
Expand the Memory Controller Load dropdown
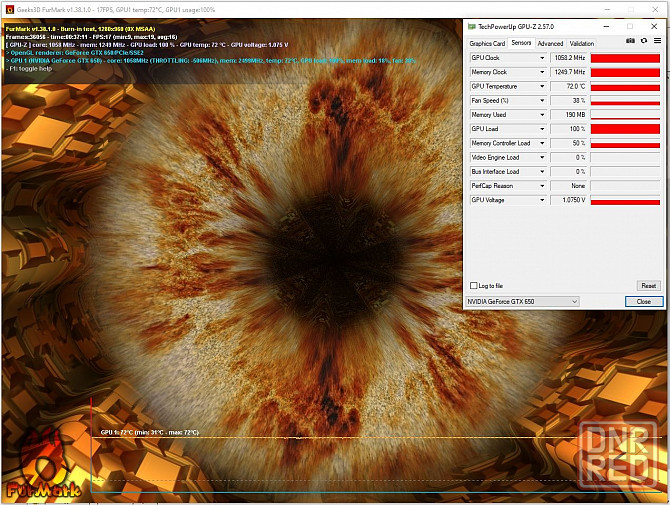pos(542,143)
